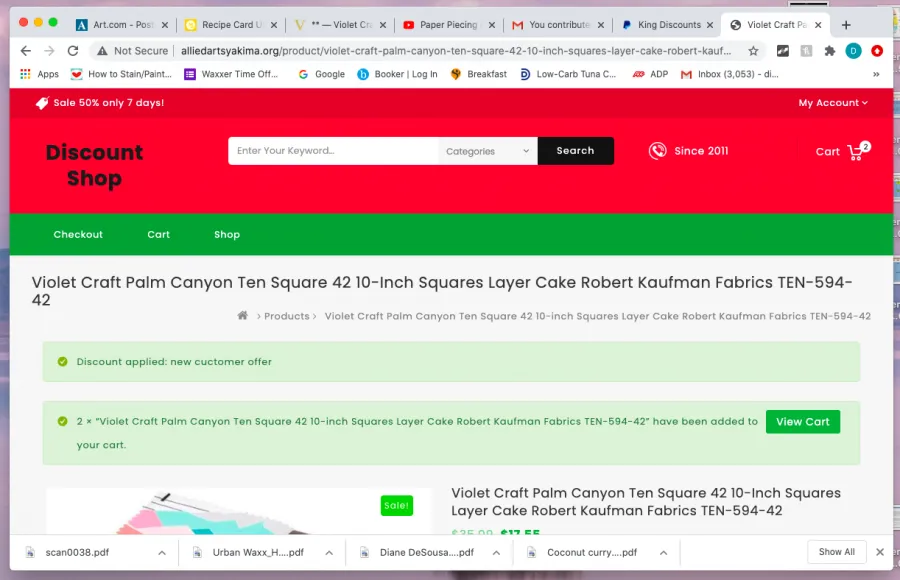Click the sale tag icon in top banner
900x580 pixels.
click(x=42, y=103)
